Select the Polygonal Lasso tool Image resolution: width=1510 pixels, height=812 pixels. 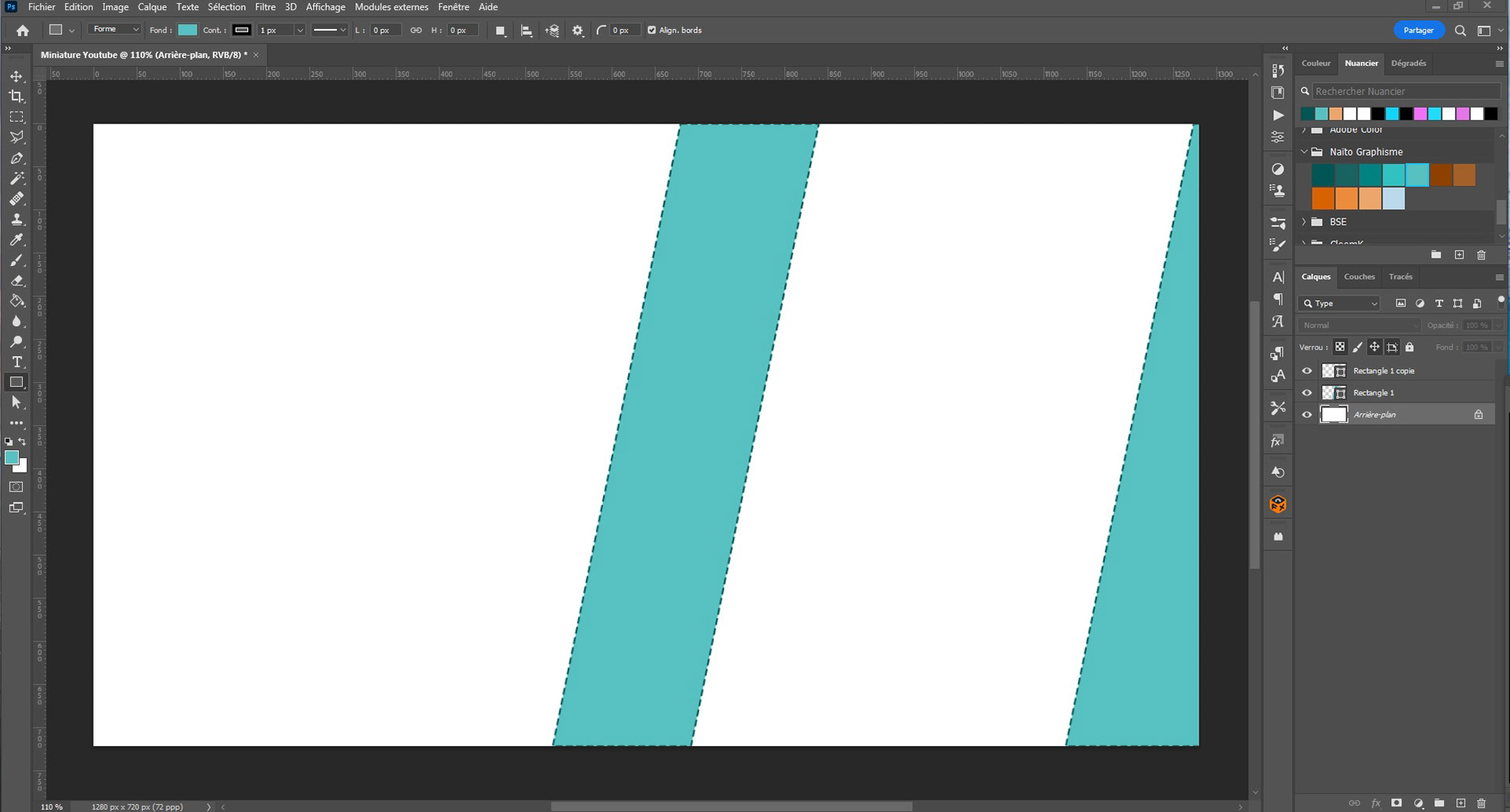(x=17, y=138)
